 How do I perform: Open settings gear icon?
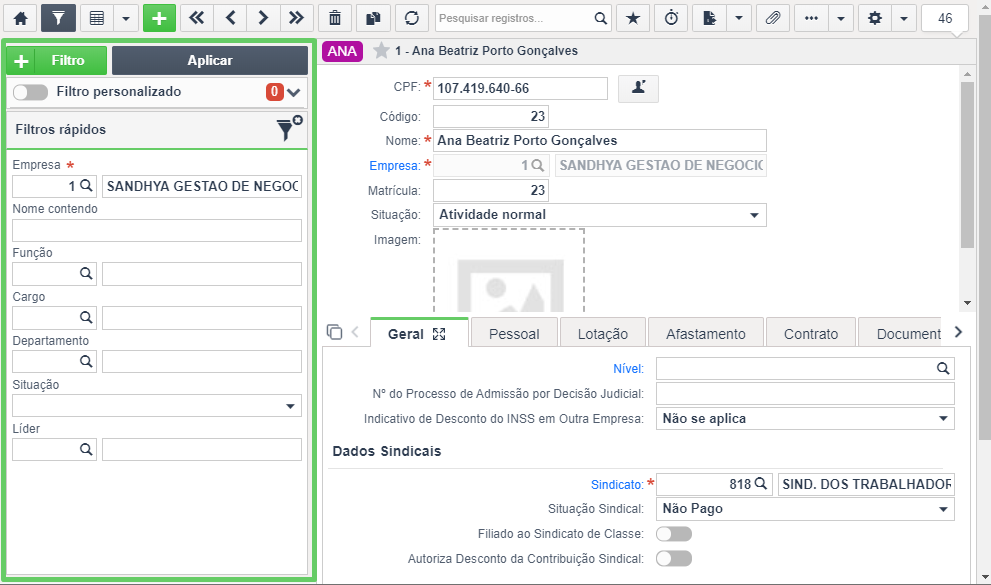tap(875, 18)
